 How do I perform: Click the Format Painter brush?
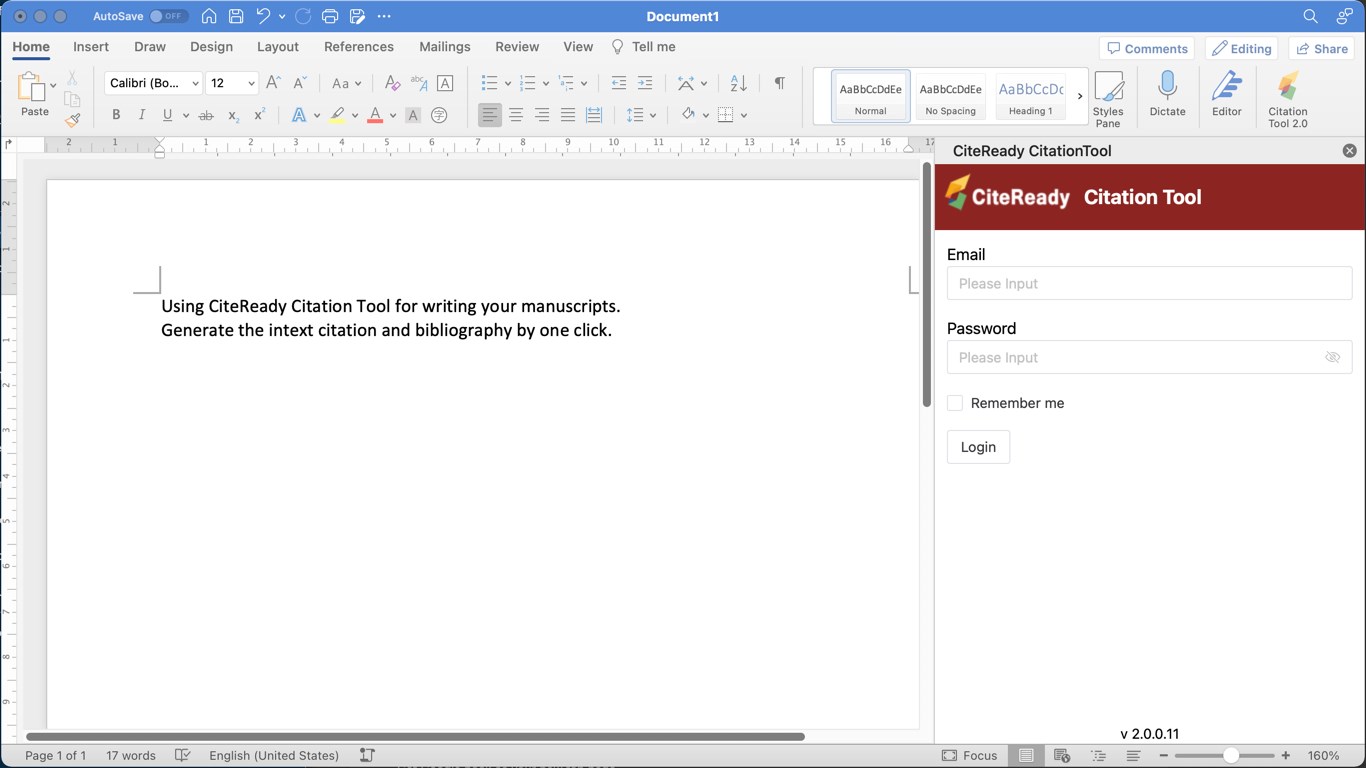point(72,120)
